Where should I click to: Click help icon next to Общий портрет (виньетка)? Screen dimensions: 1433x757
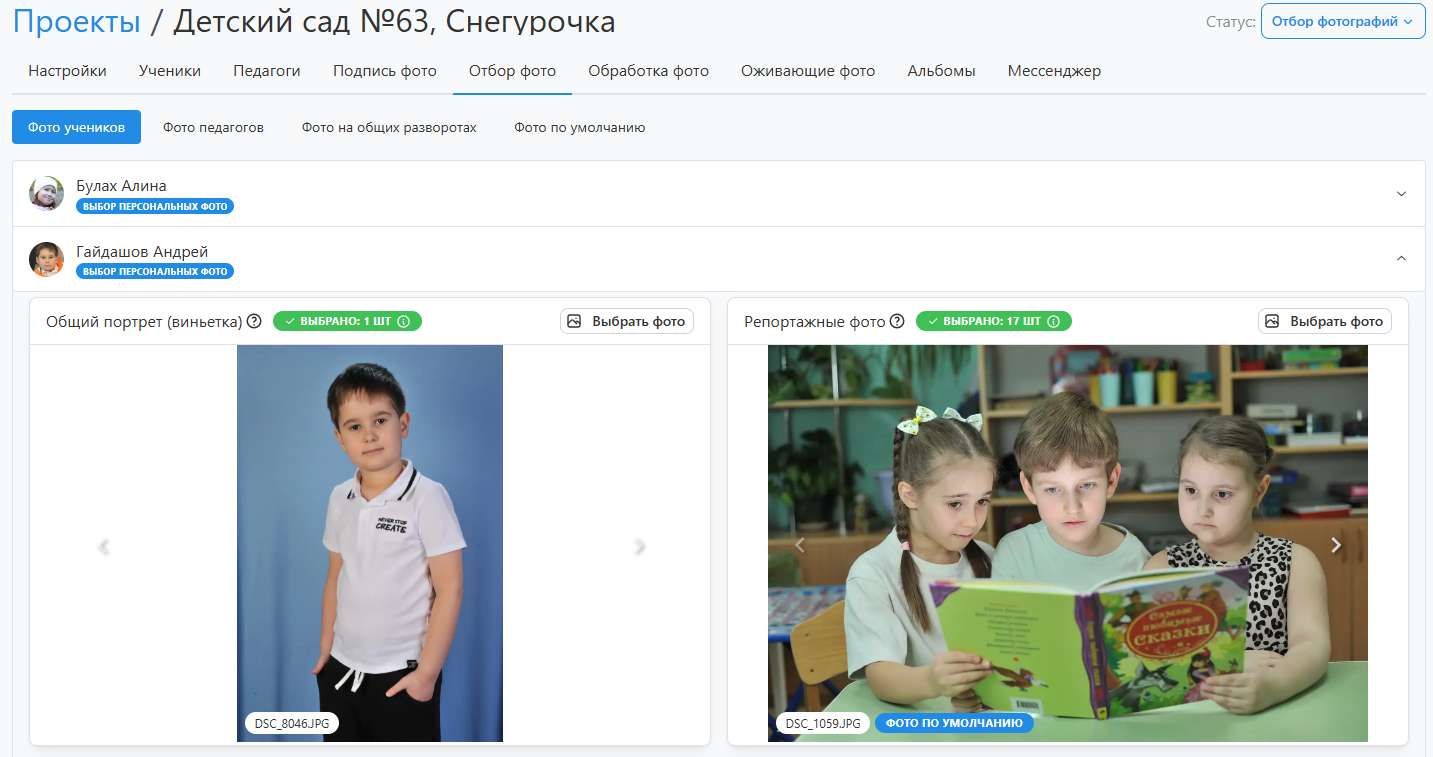point(254,321)
